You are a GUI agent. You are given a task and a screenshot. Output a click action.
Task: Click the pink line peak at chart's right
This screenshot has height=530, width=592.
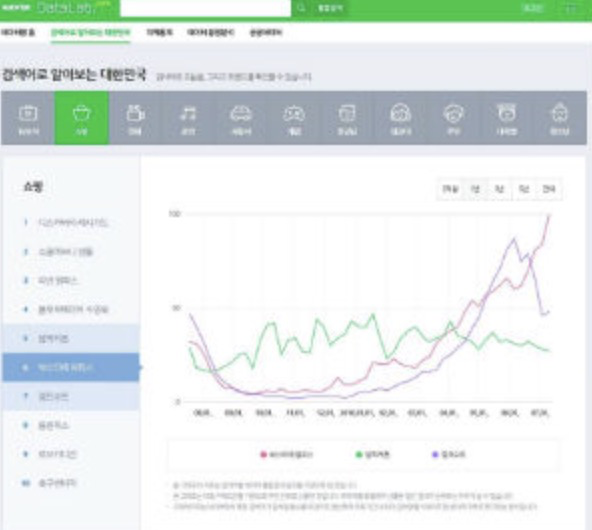click(x=549, y=215)
